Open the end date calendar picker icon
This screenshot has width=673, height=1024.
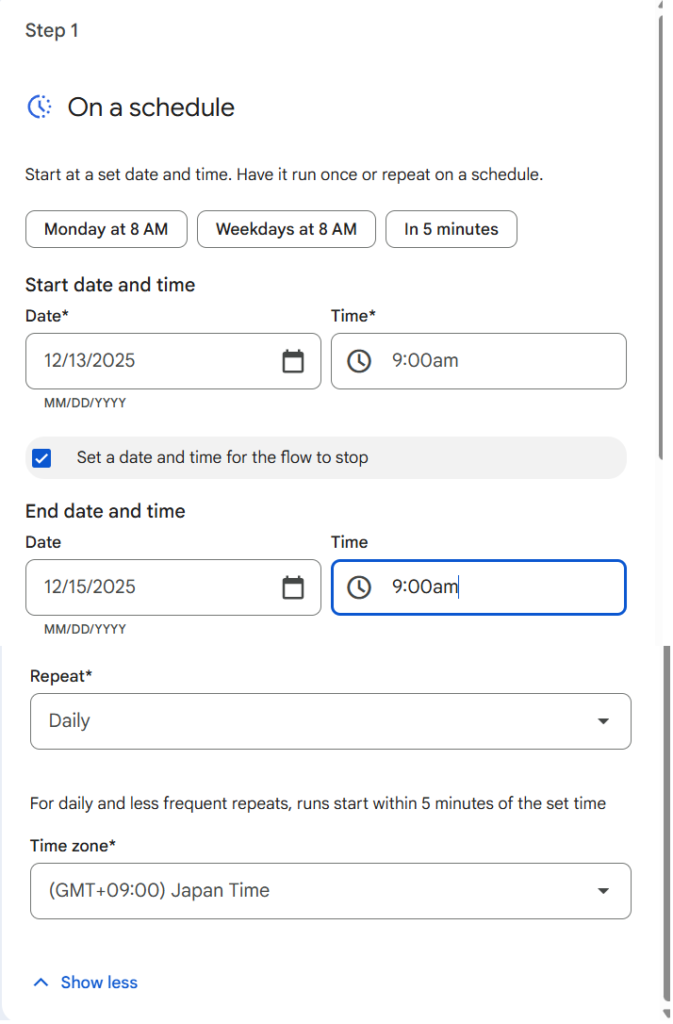293,587
